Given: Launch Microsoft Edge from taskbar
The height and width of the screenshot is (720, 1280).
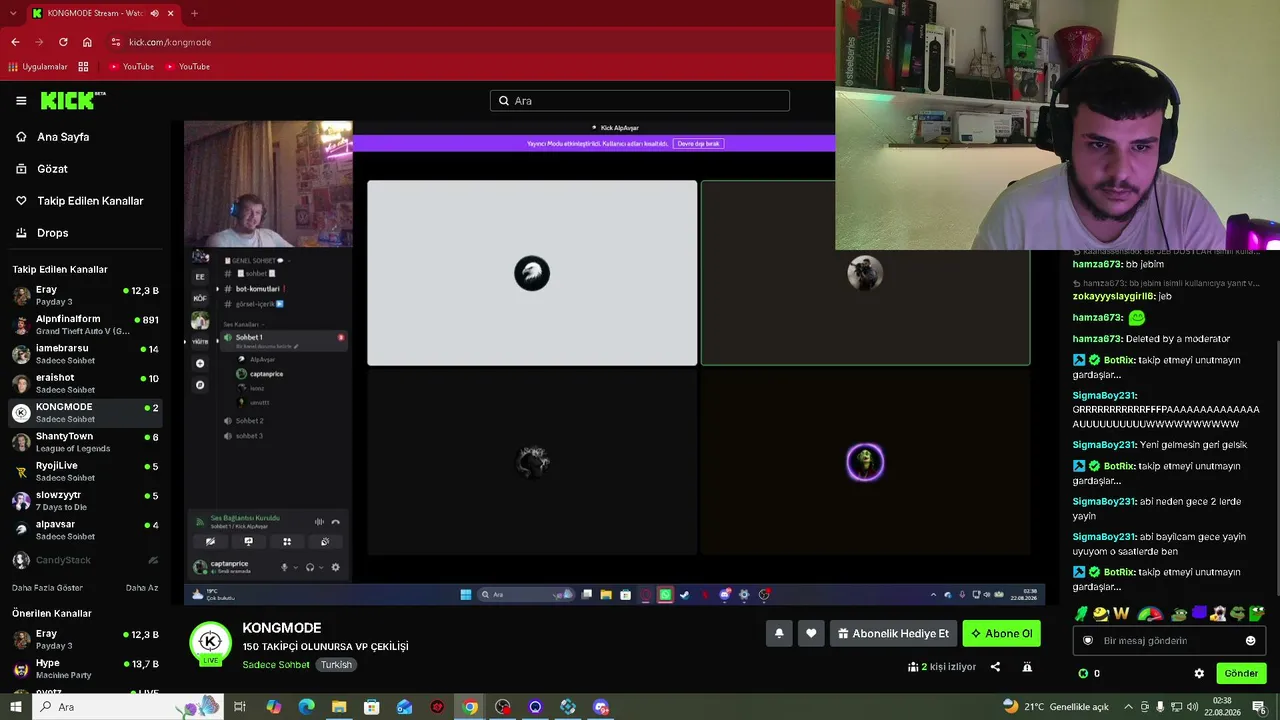Looking at the screenshot, I should (x=306, y=707).
